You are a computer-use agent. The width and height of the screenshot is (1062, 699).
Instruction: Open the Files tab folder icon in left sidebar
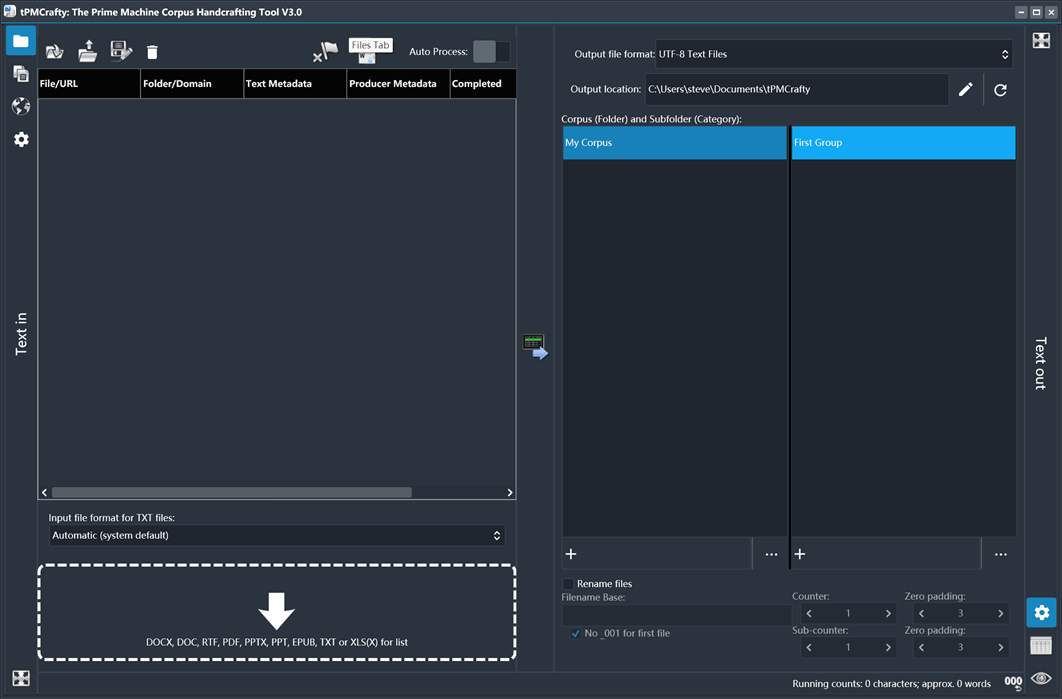[x=21, y=41]
